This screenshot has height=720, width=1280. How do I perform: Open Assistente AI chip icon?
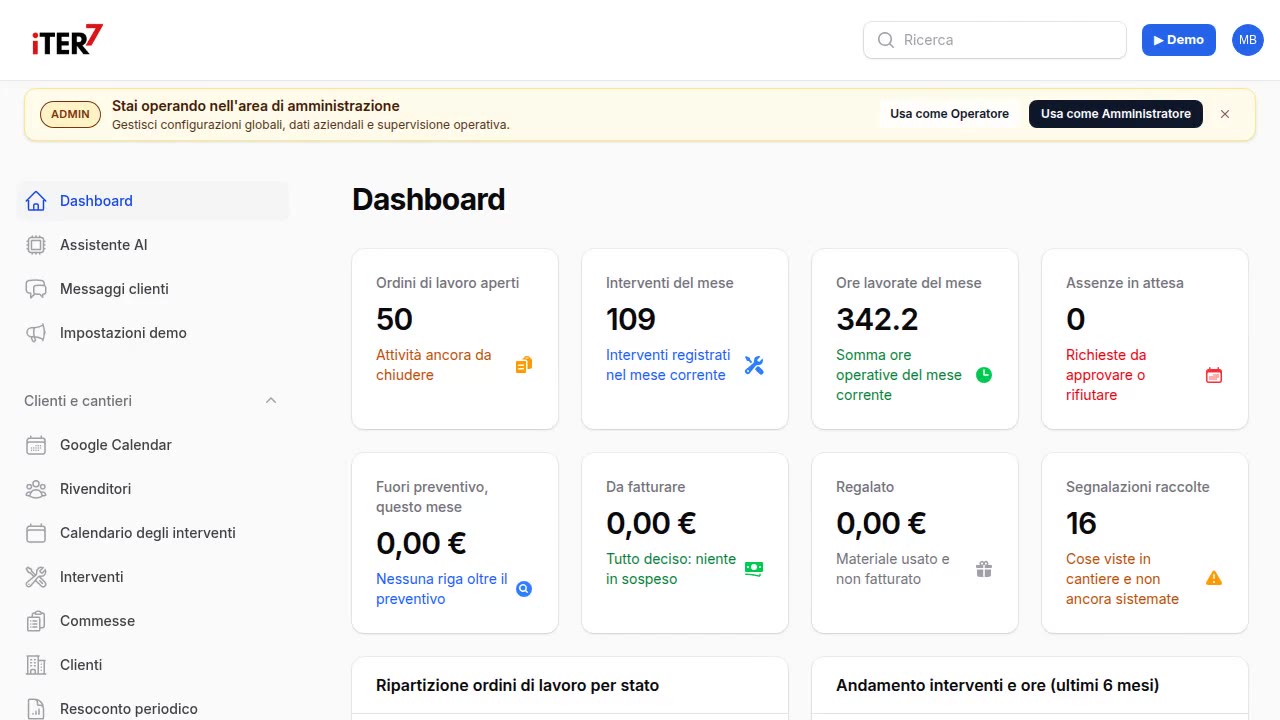tap(36, 245)
